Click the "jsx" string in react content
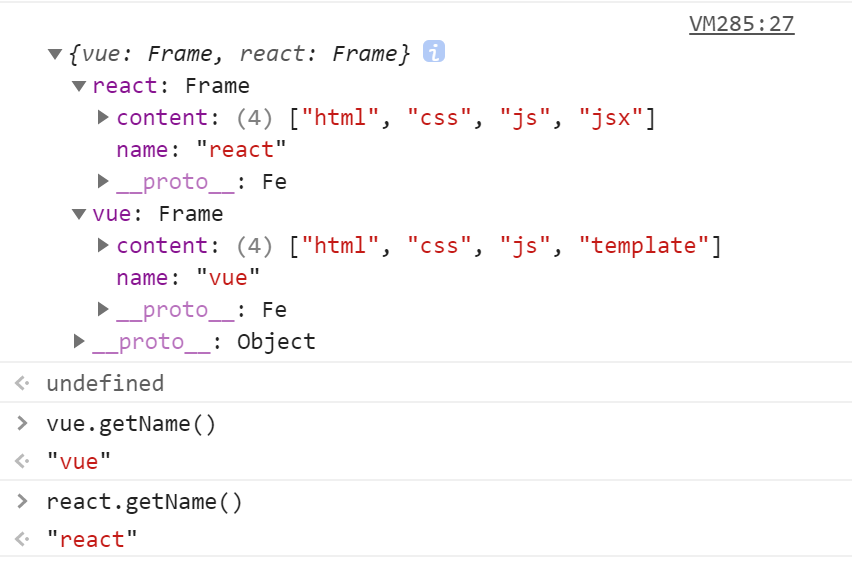The height and width of the screenshot is (563, 852). click(611, 117)
